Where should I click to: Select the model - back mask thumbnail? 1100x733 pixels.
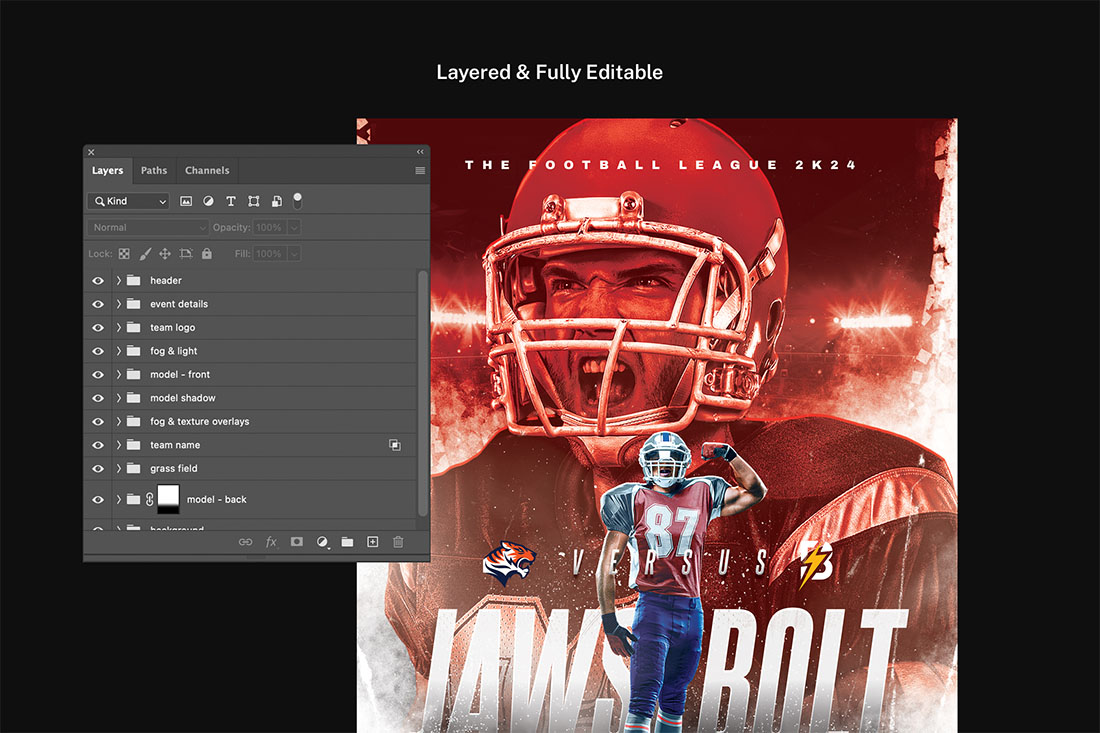pyautogui.click(x=168, y=499)
